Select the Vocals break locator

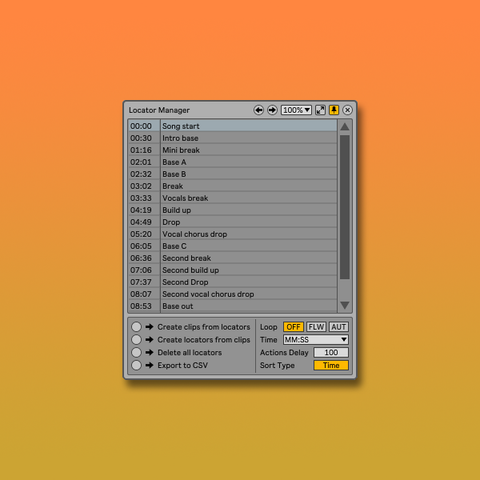pyautogui.click(x=249, y=198)
